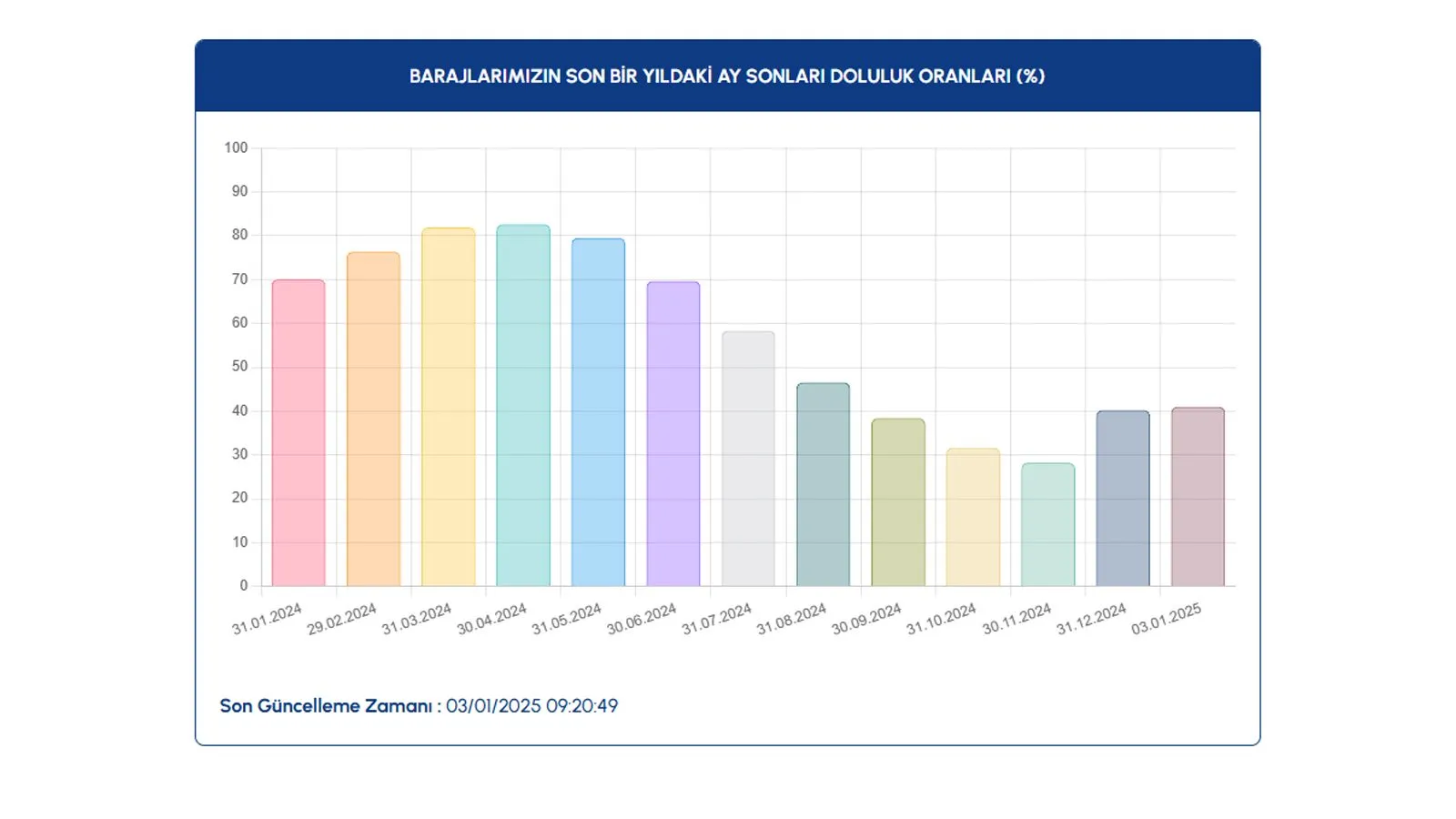Click the yellow bar for 31.03.2024
The height and width of the screenshot is (819, 1456).
(449, 407)
